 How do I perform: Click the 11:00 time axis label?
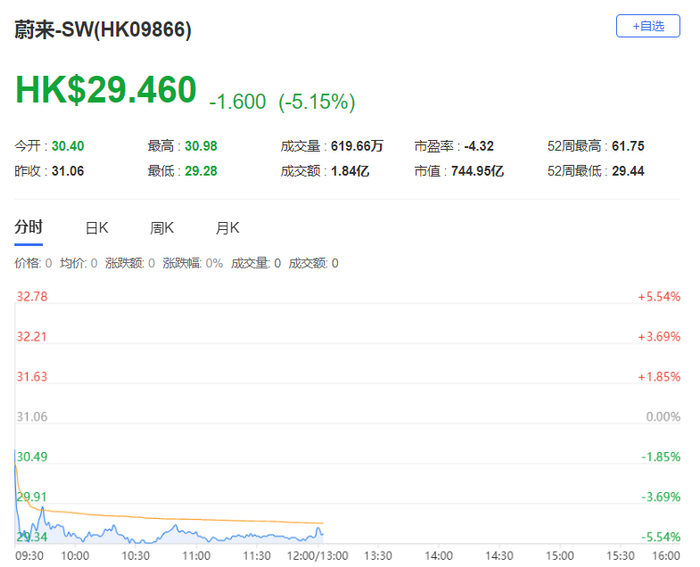tap(196, 556)
